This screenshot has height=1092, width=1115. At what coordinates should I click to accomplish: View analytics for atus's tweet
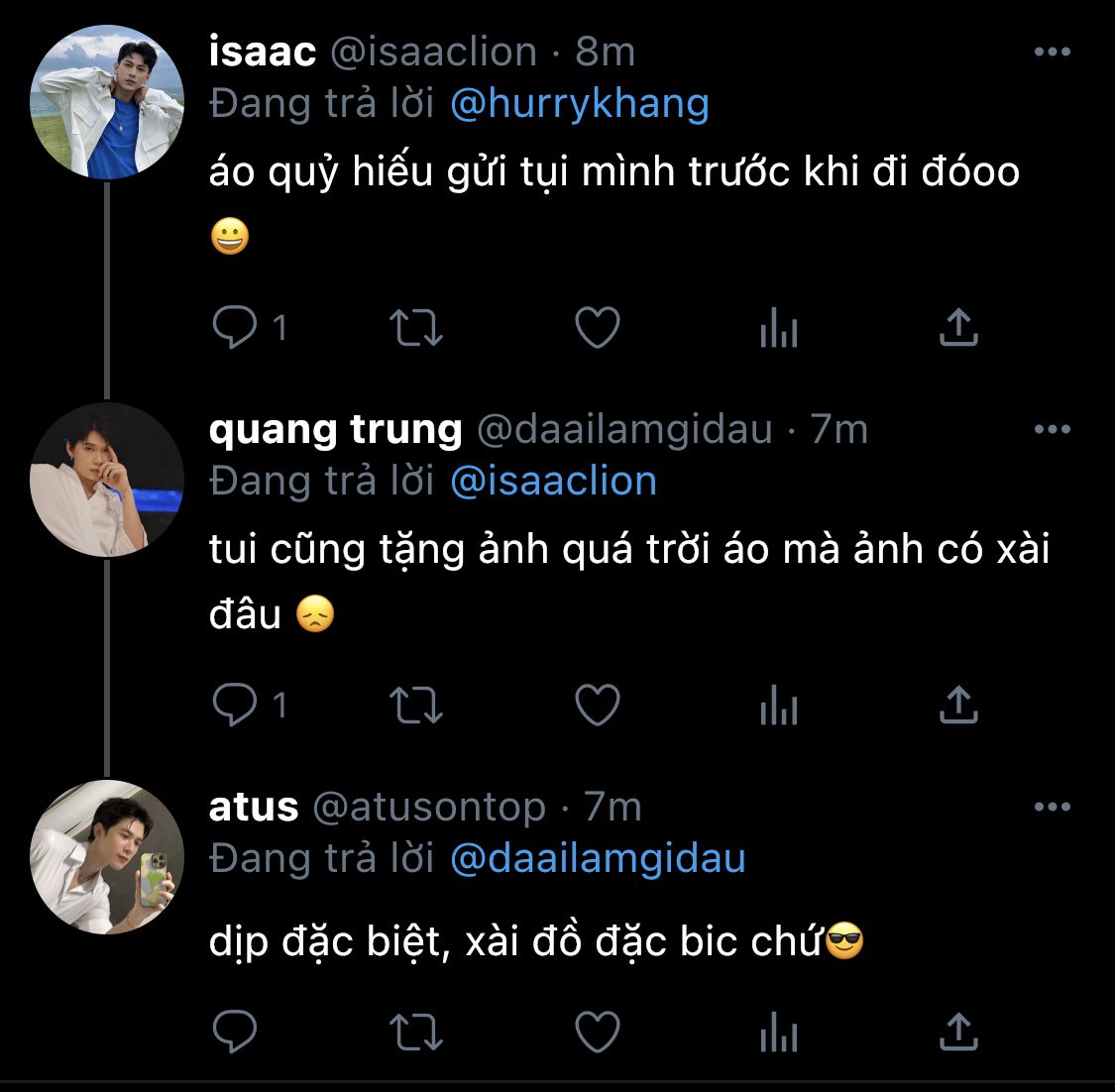click(x=778, y=1032)
